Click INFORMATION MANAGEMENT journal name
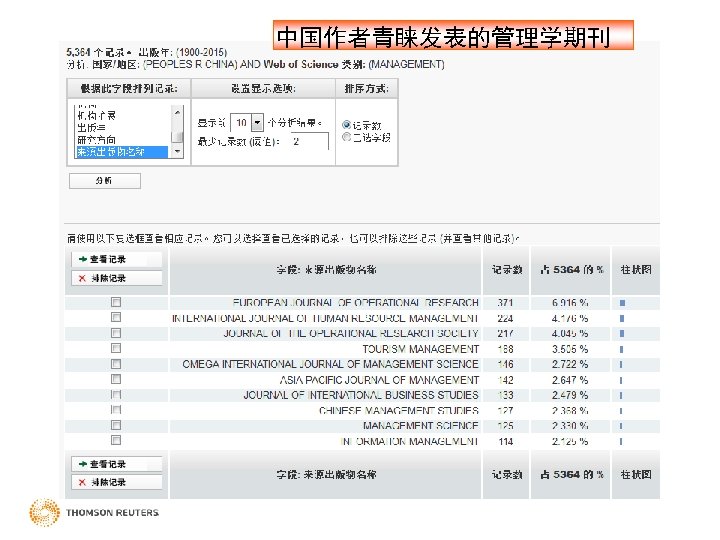 [x=410, y=441]
